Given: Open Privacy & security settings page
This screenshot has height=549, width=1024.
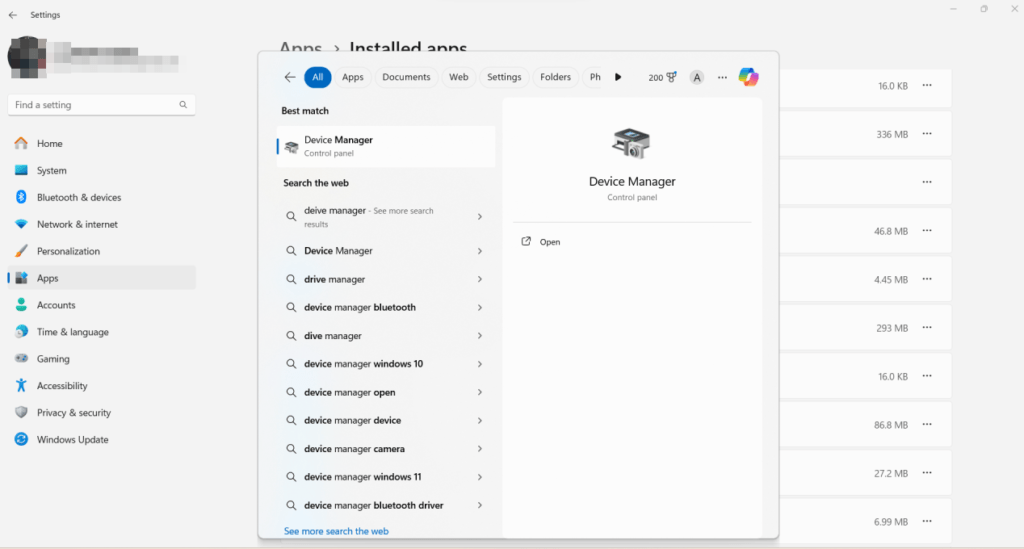Looking at the screenshot, I should pyautogui.click(x=73, y=412).
